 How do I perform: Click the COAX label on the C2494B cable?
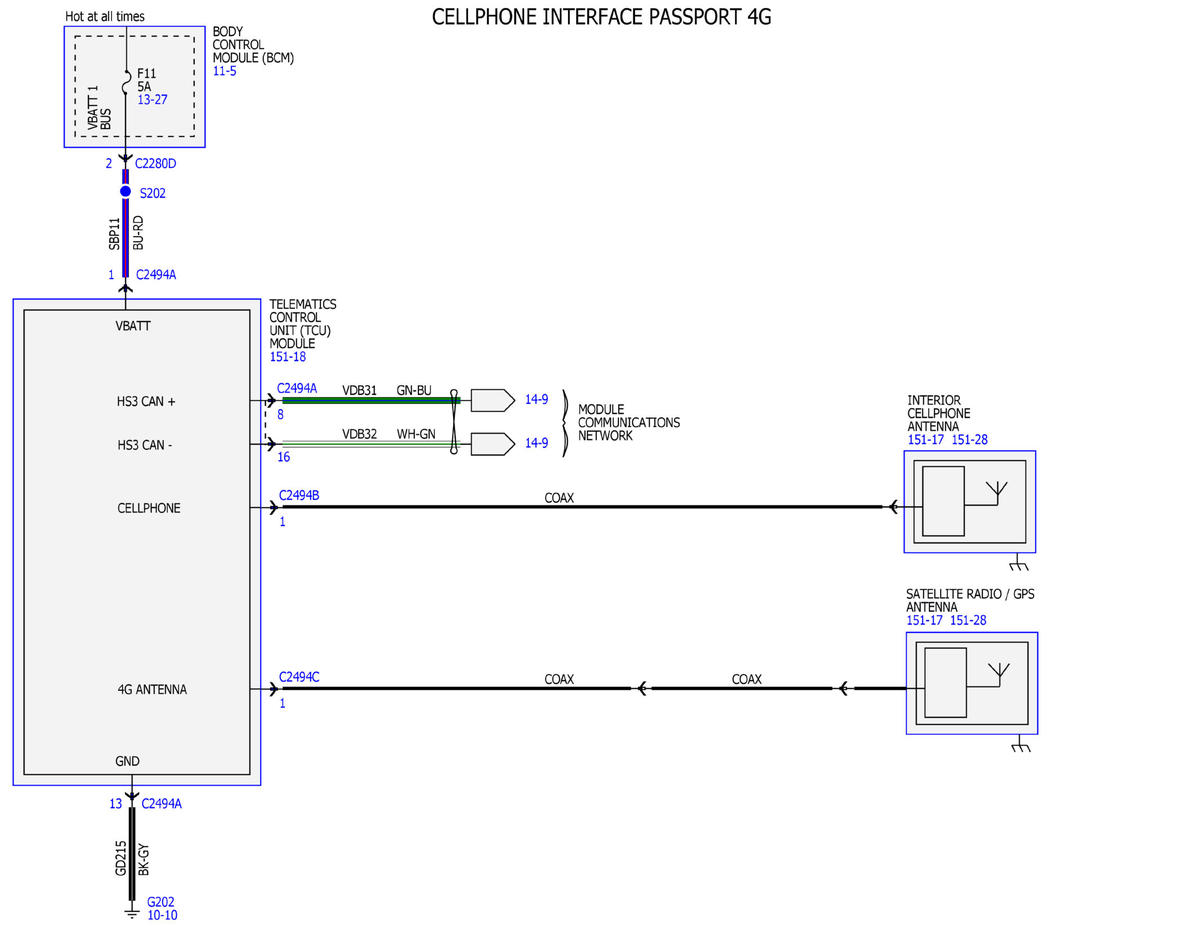559,497
